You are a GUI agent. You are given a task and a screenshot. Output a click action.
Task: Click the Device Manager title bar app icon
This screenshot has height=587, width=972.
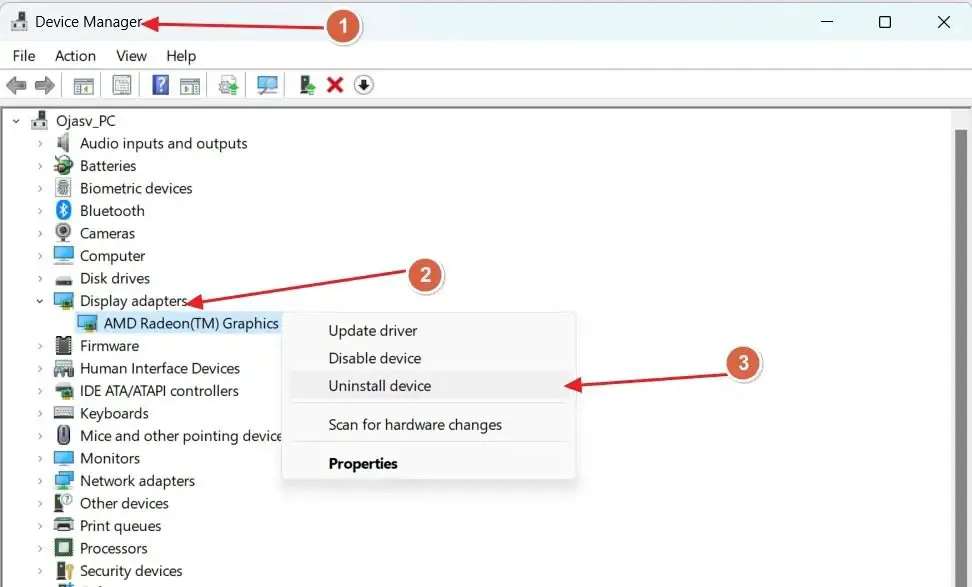tap(19, 22)
